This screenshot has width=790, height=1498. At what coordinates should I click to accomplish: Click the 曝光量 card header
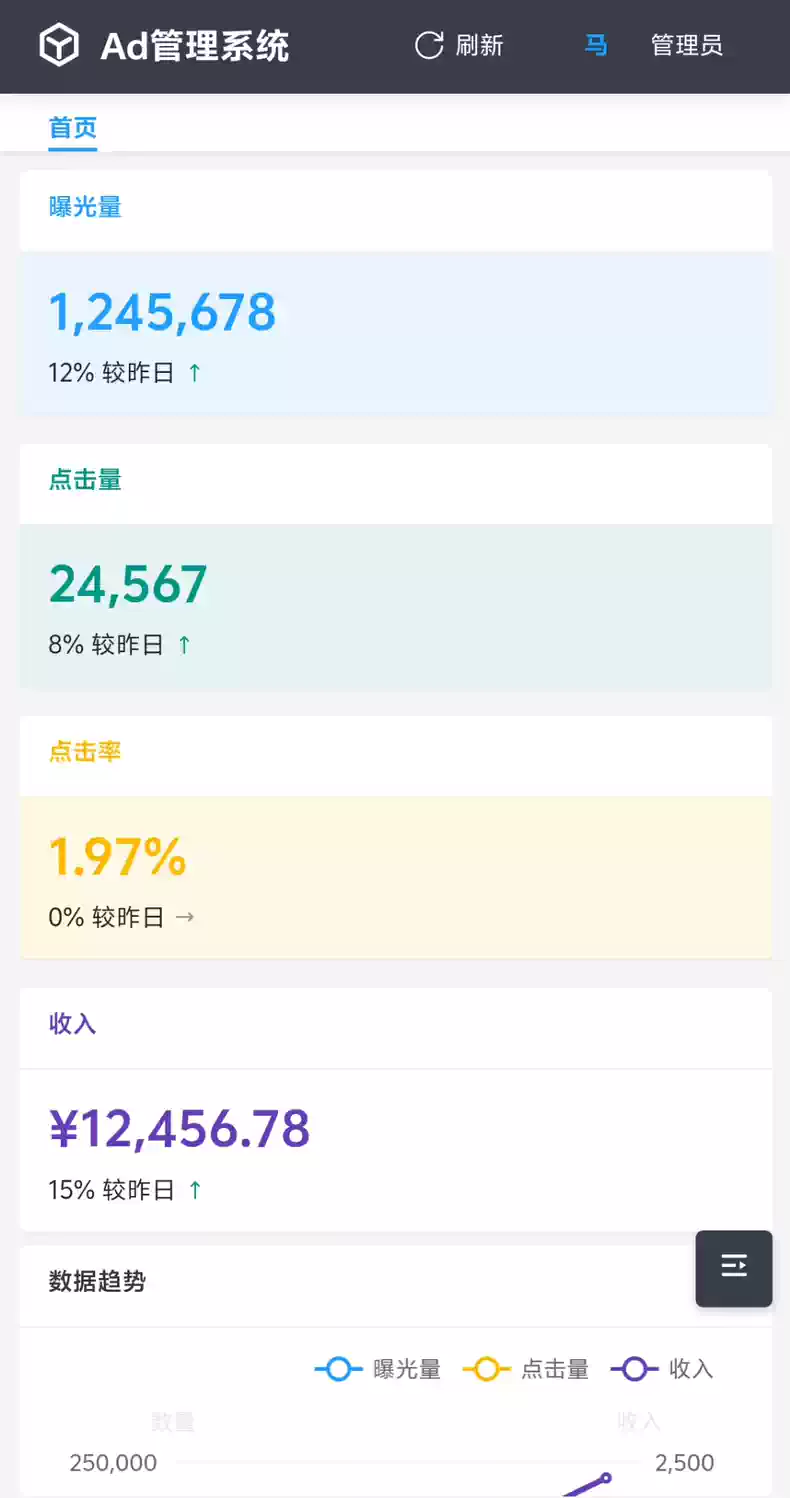coord(85,207)
